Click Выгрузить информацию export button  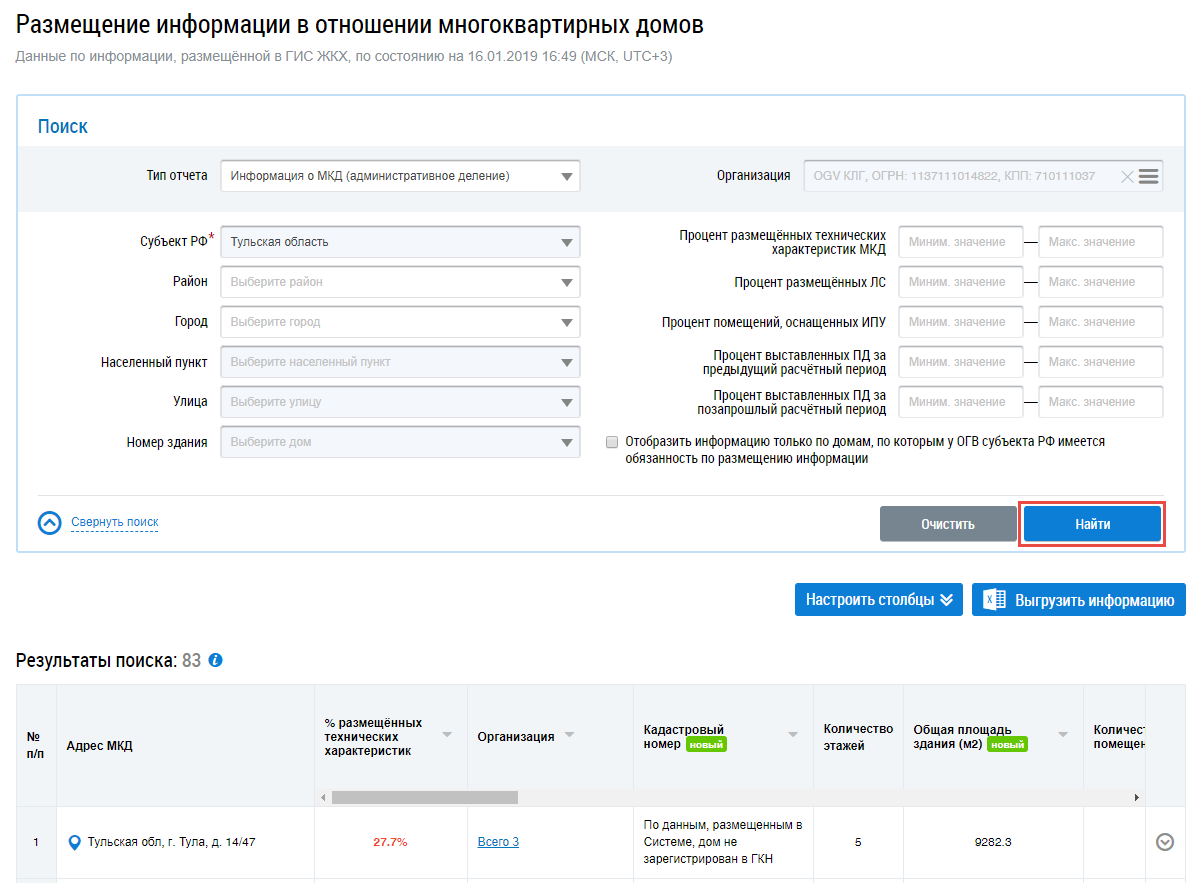tap(1078, 600)
